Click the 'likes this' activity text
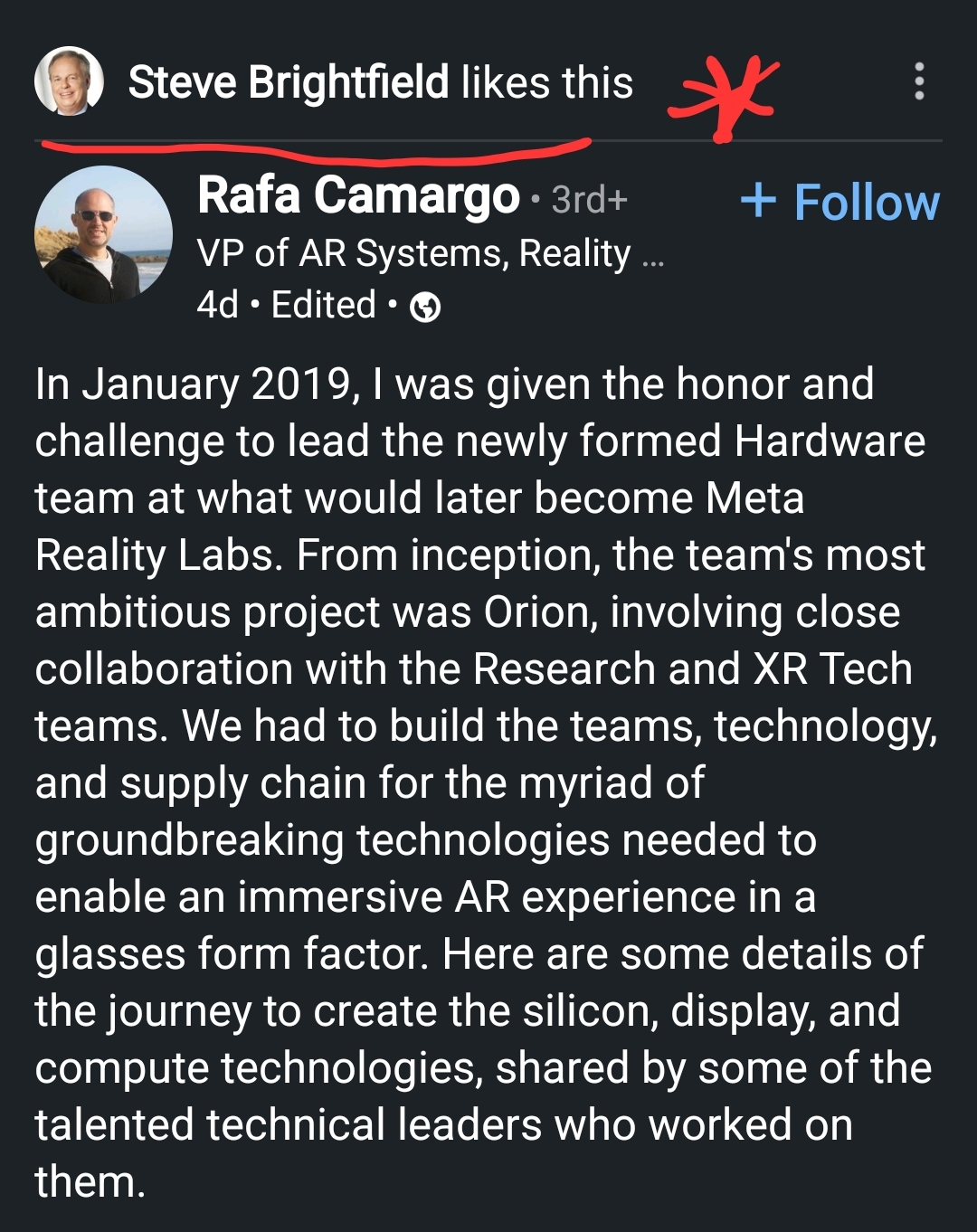 (546, 82)
